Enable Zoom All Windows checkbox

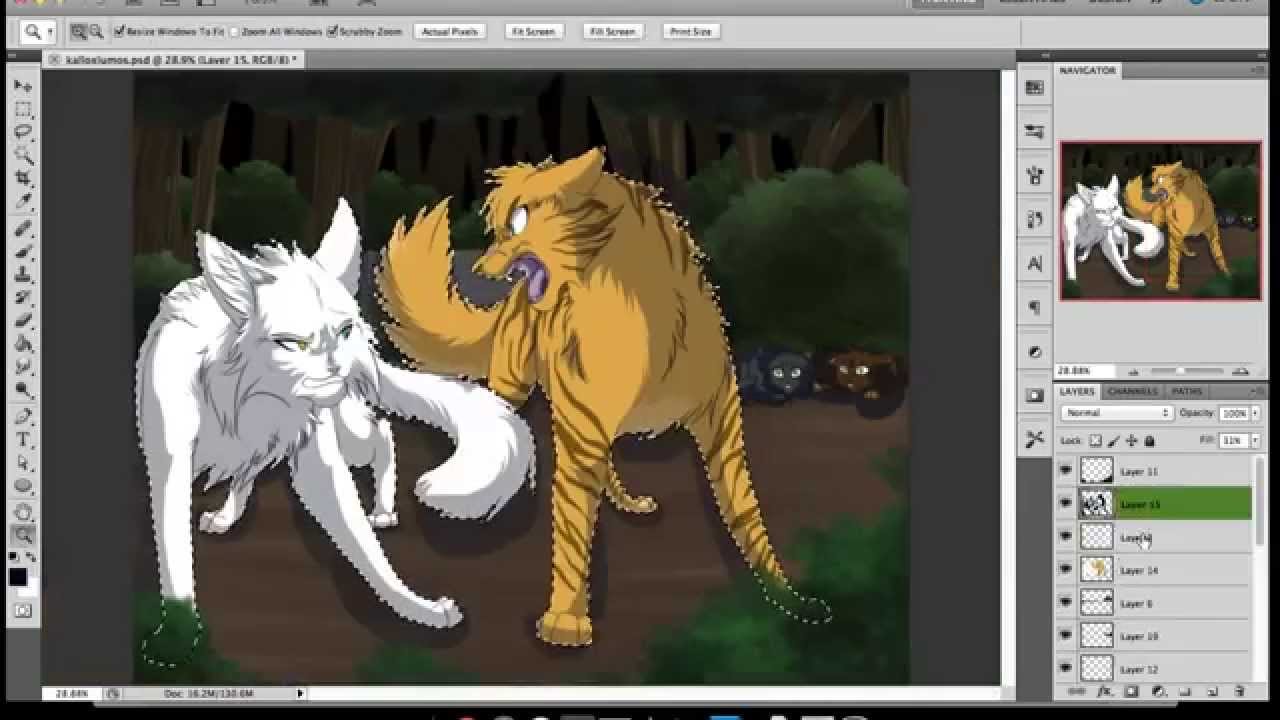235,32
